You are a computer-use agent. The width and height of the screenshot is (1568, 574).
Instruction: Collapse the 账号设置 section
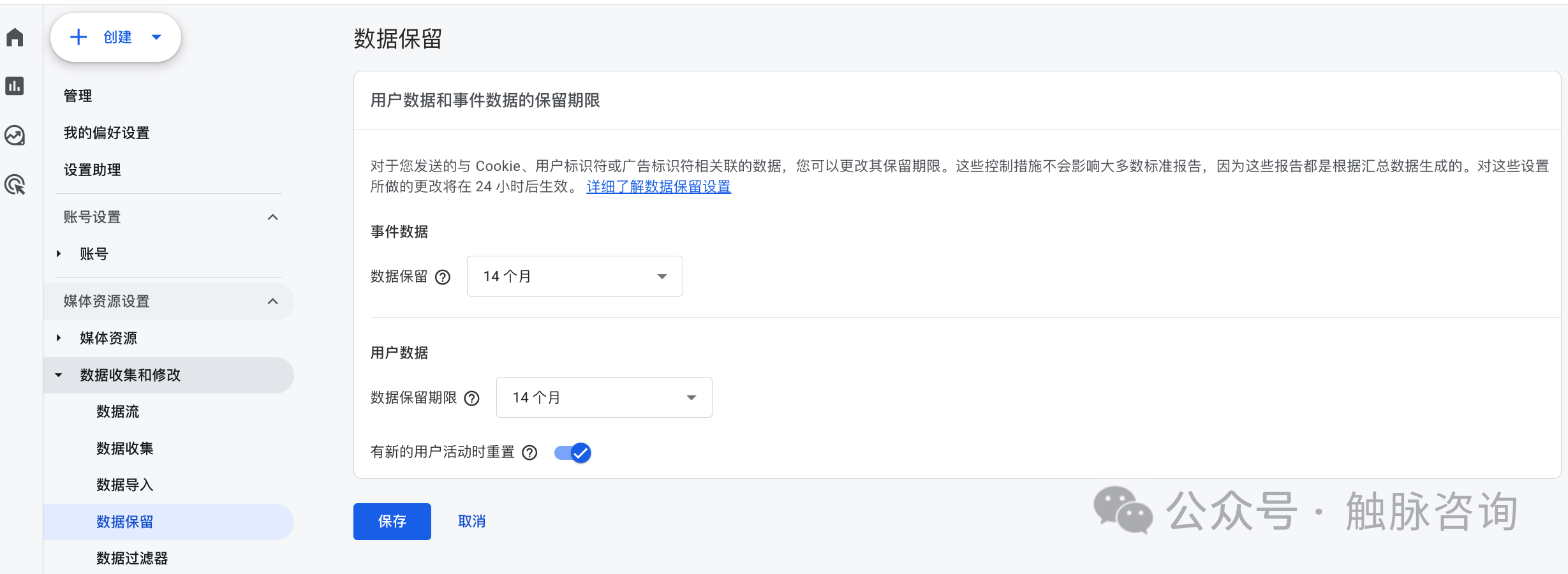click(272, 217)
